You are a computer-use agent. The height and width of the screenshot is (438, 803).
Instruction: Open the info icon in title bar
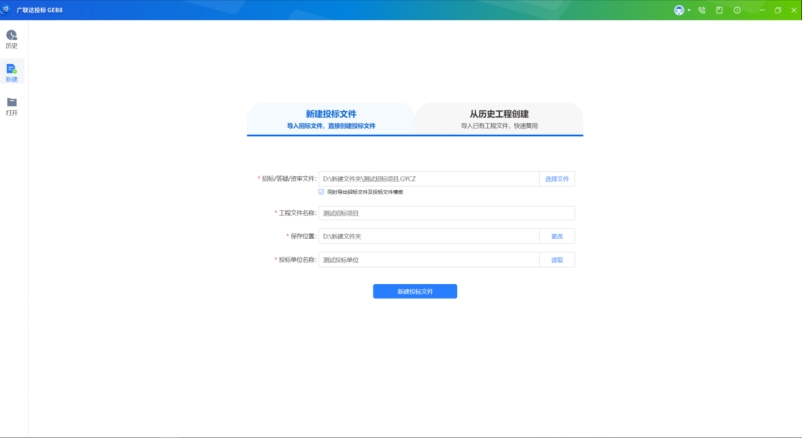(x=737, y=10)
